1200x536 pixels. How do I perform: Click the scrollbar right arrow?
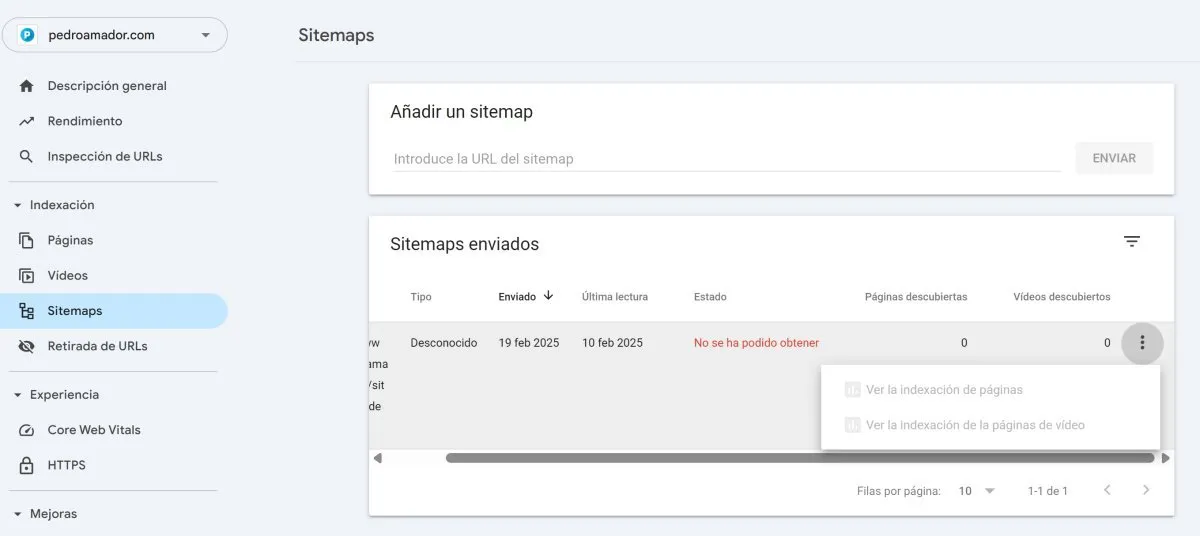1166,458
